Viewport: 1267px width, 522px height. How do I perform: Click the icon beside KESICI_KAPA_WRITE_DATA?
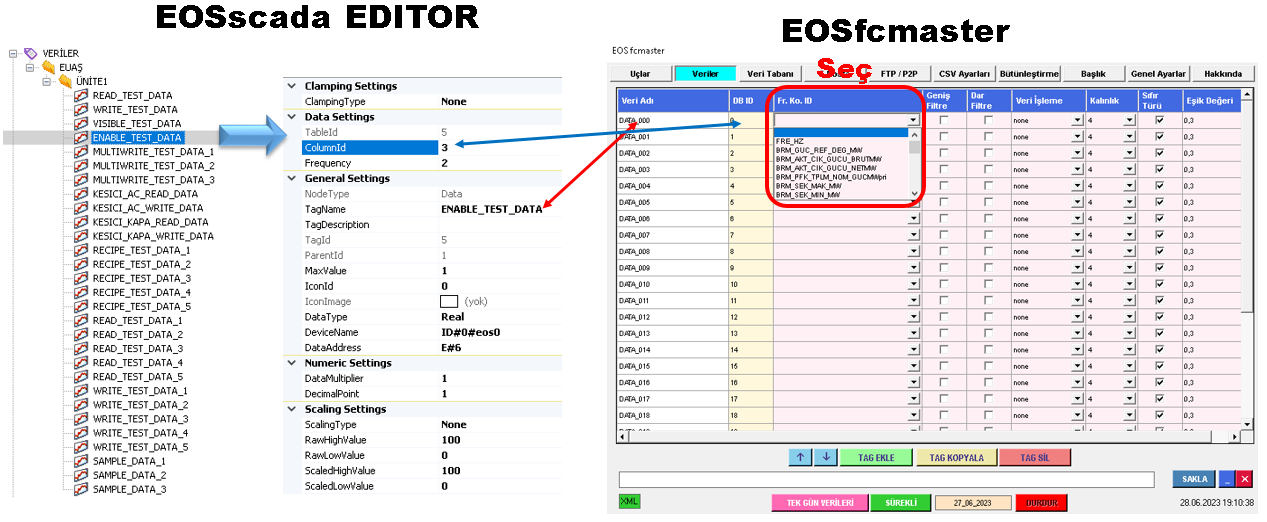click(x=82, y=236)
